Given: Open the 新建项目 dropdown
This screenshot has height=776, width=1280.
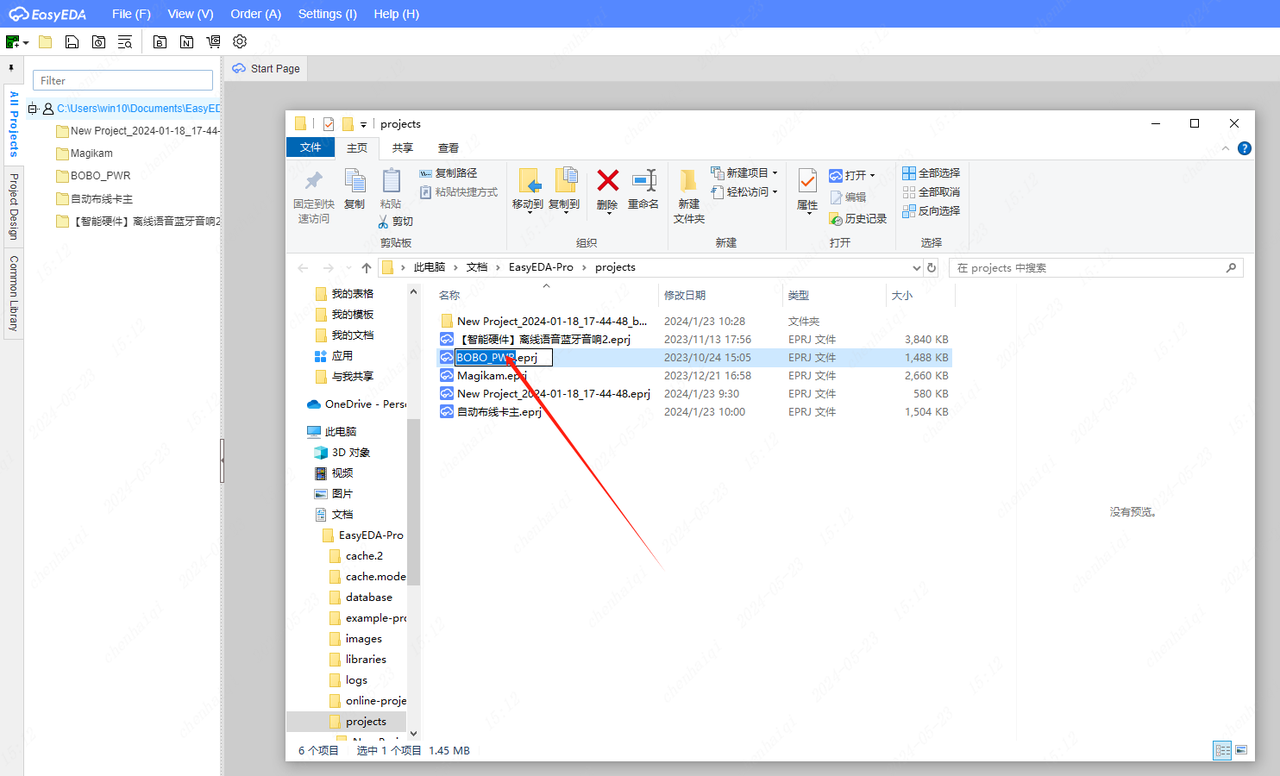Looking at the screenshot, I should click(x=745, y=173).
